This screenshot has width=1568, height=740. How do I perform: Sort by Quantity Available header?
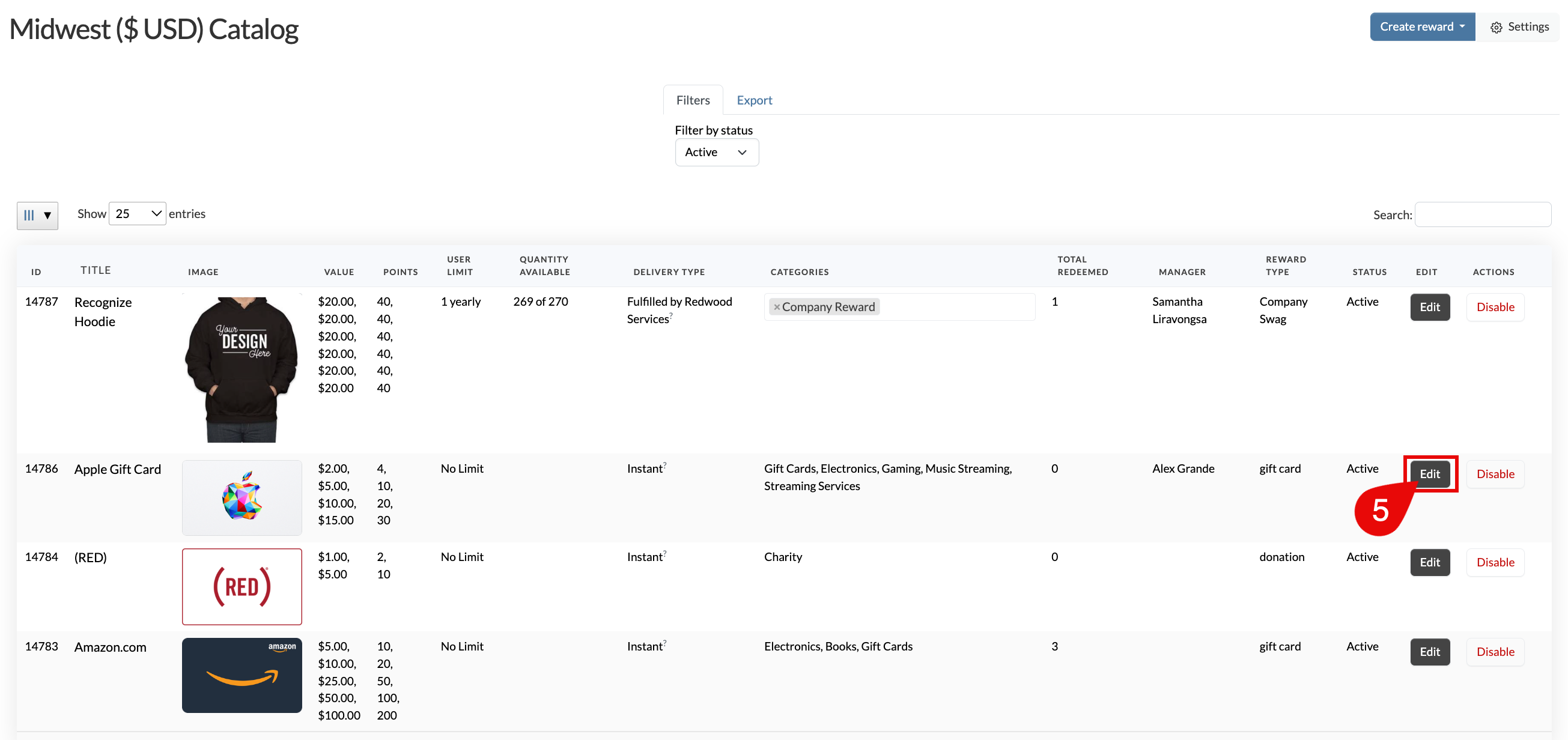545,266
